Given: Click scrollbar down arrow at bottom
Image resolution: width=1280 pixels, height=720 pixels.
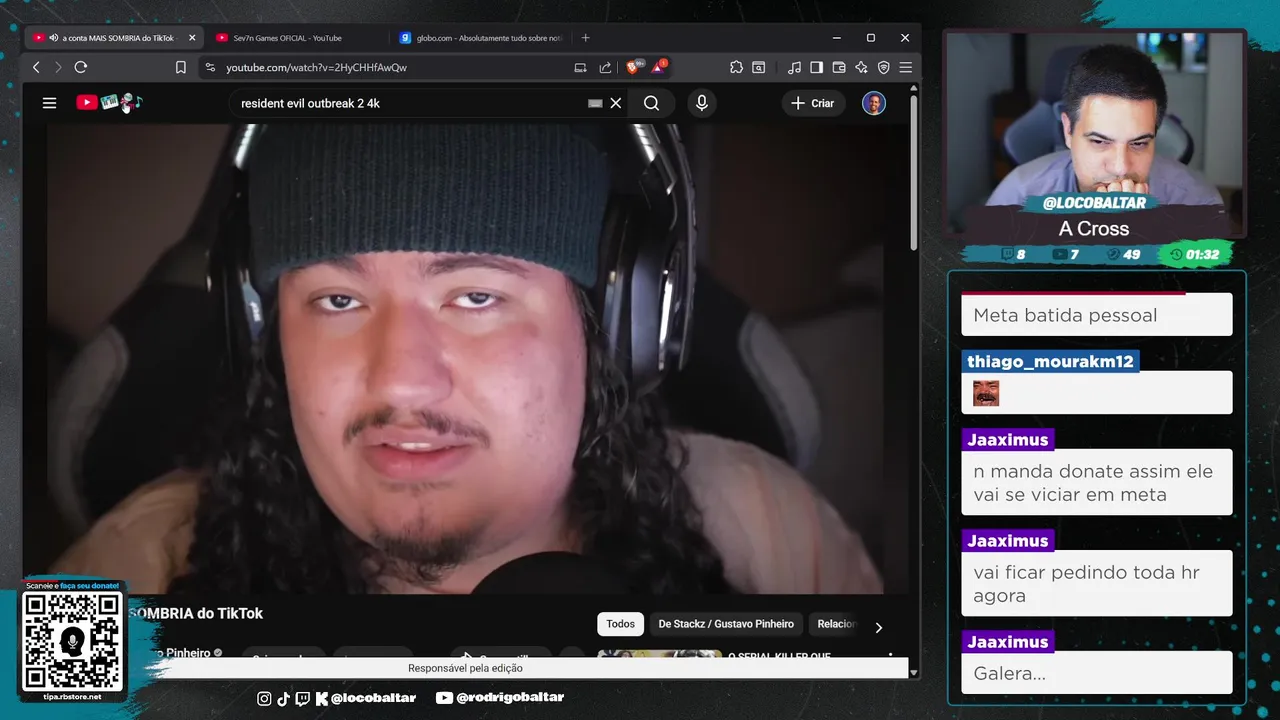Looking at the screenshot, I should (913, 673).
